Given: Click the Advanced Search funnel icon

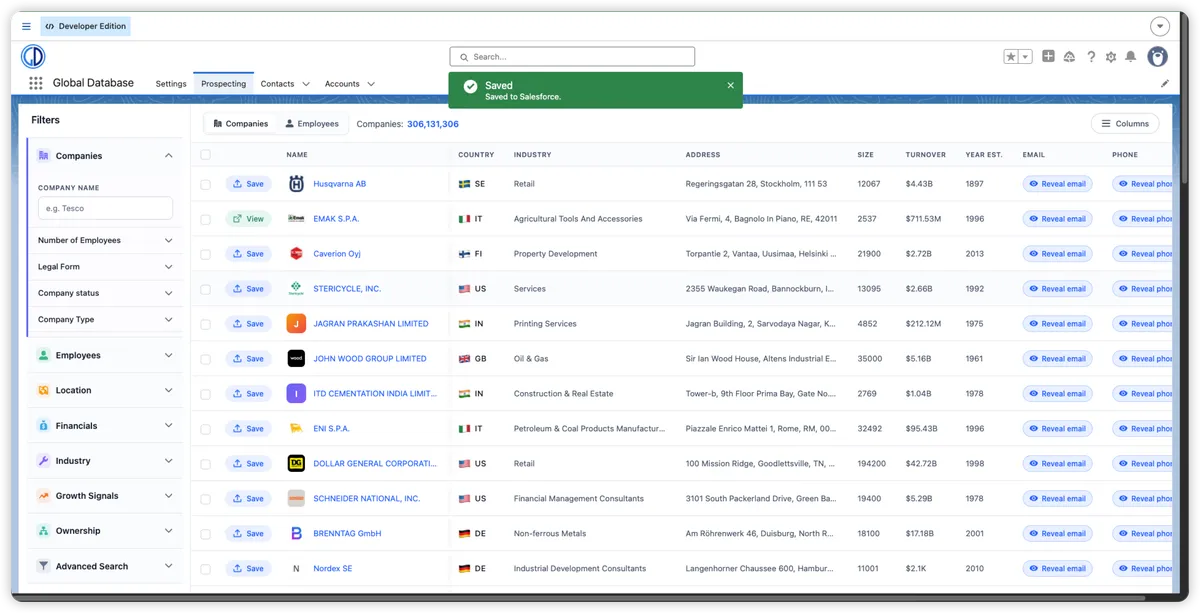Looking at the screenshot, I should (x=44, y=566).
